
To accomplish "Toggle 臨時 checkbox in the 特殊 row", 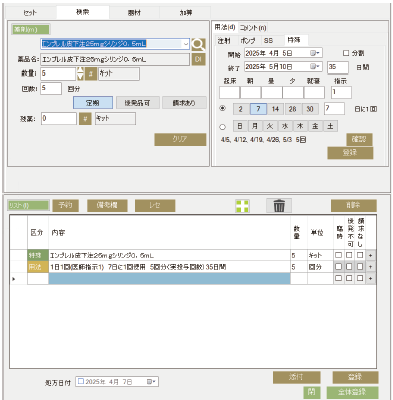I will pyautogui.click(x=339, y=255).
